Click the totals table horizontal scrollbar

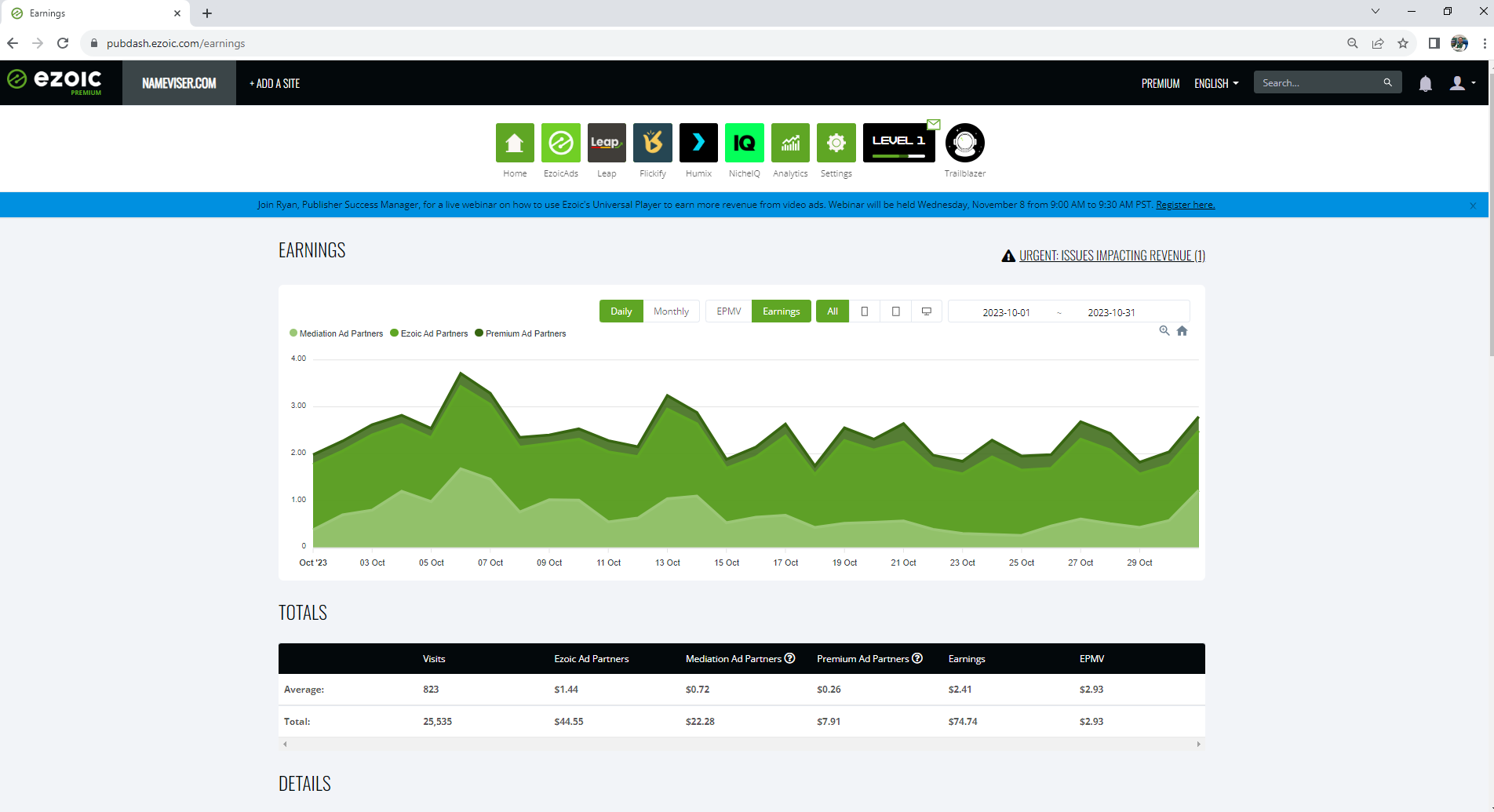pos(742,744)
